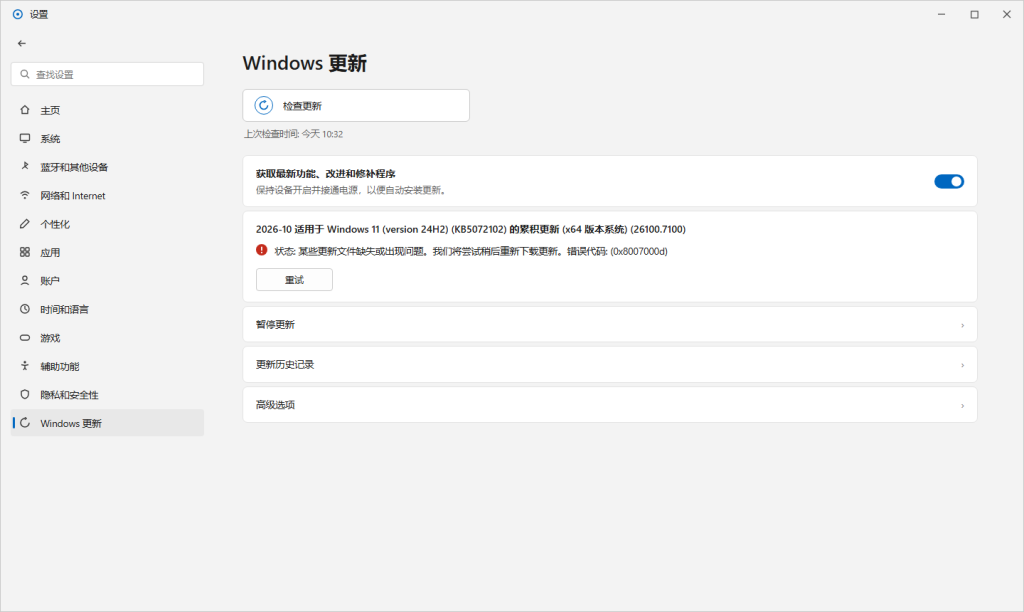Click the pencil icon beside 个性化
Viewport: 1024px width, 612px height.
pos(25,224)
